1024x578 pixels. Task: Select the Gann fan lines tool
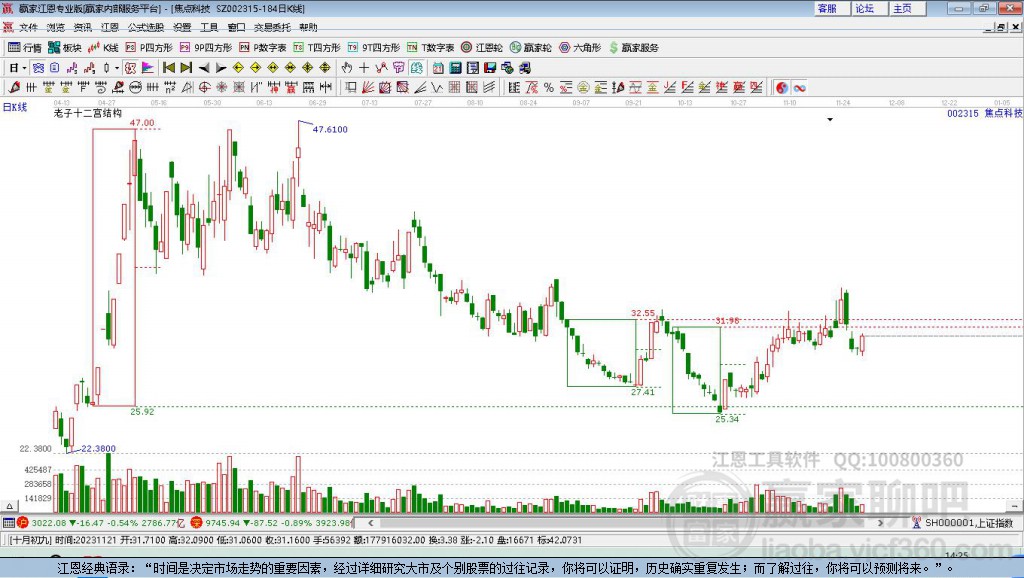[368, 87]
